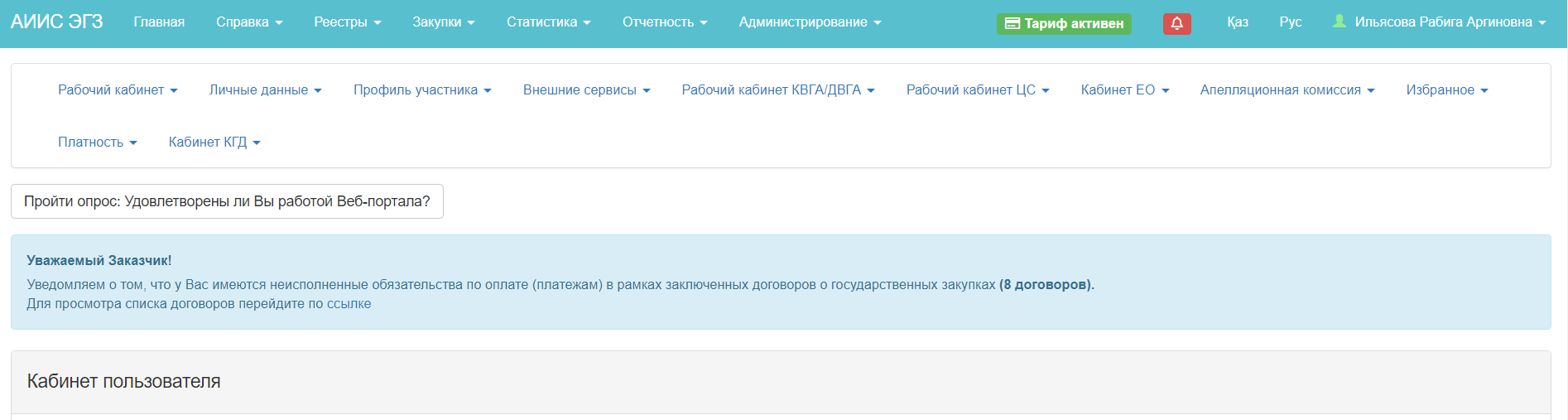Expand the Избранное menu
This screenshot has width=1568, height=420.
pyautogui.click(x=1446, y=90)
